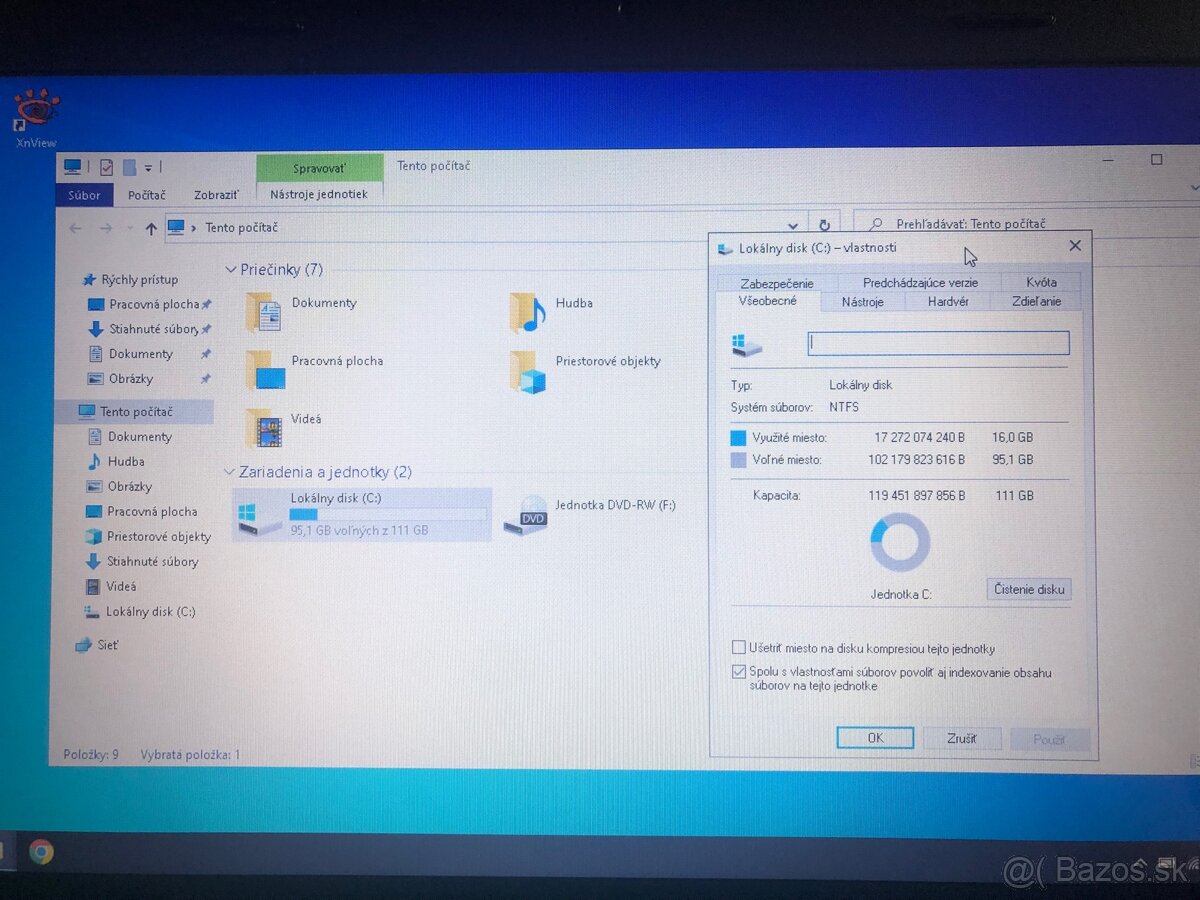Collapse Zariadenia a jednotky section
This screenshot has width=1200, height=900.
pyautogui.click(x=230, y=471)
